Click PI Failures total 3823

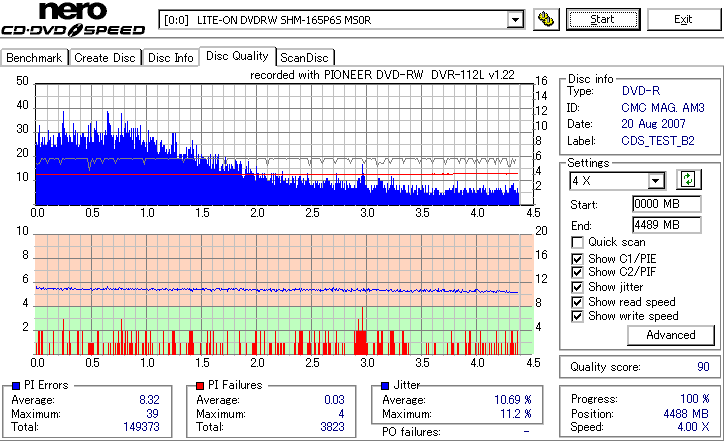[x=332, y=427]
